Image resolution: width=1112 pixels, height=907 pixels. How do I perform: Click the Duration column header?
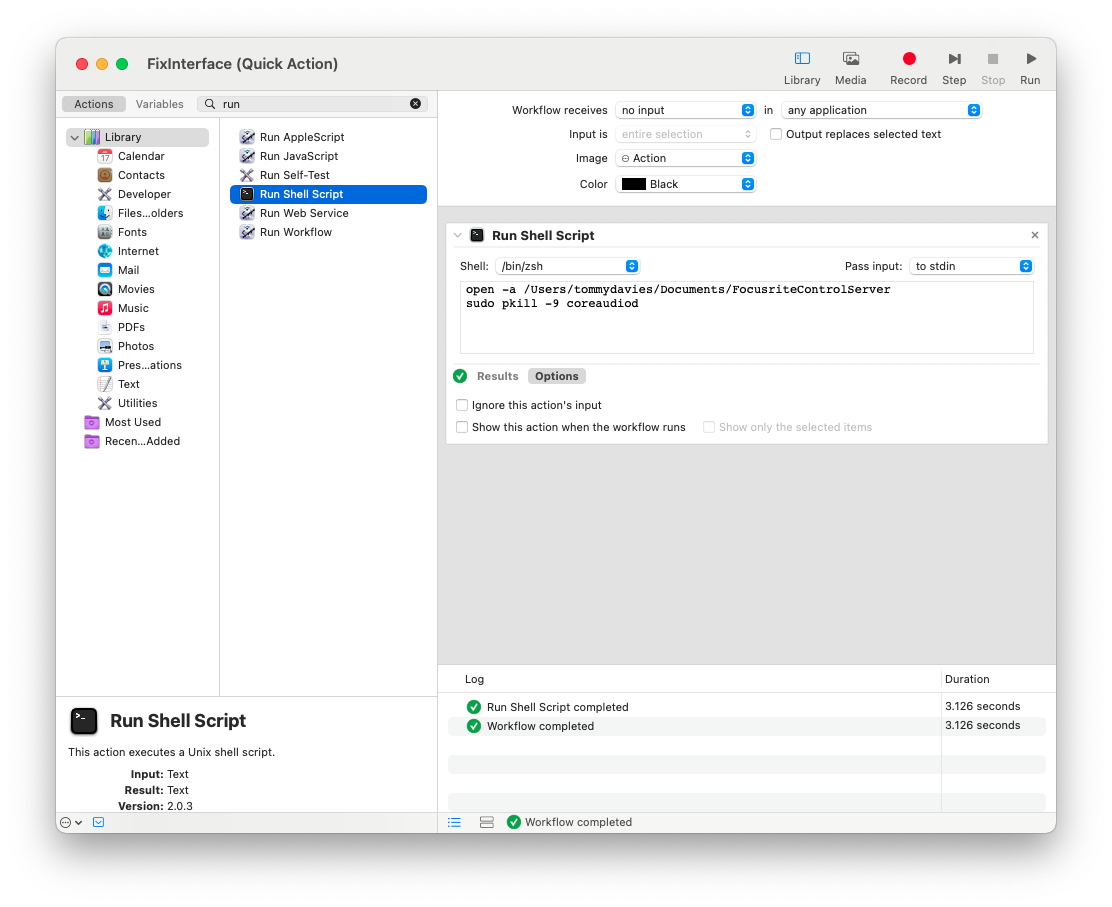pyautogui.click(x=967, y=679)
